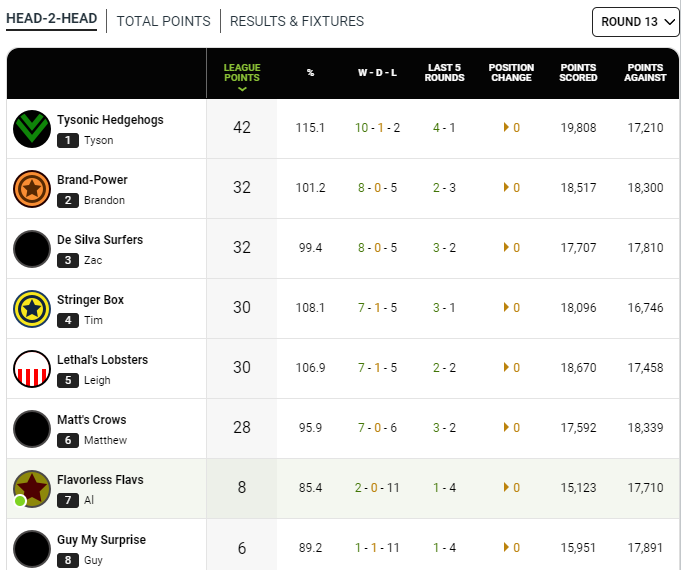Open the Matt's Crows black logo
The width and height of the screenshot is (681, 570).
coord(32,429)
